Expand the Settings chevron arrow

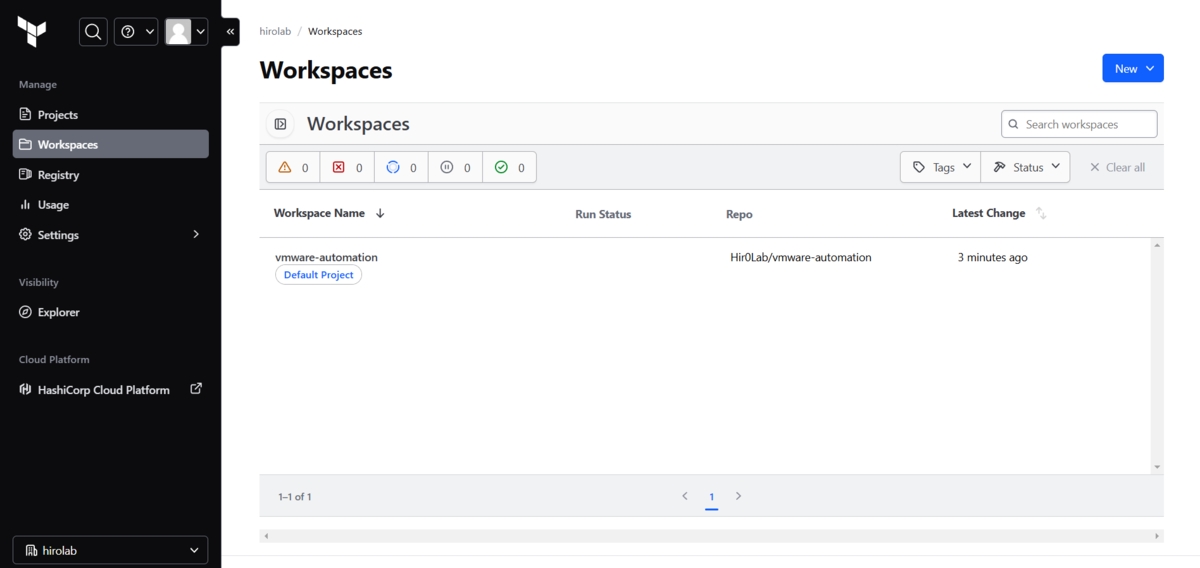pyautogui.click(x=196, y=235)
